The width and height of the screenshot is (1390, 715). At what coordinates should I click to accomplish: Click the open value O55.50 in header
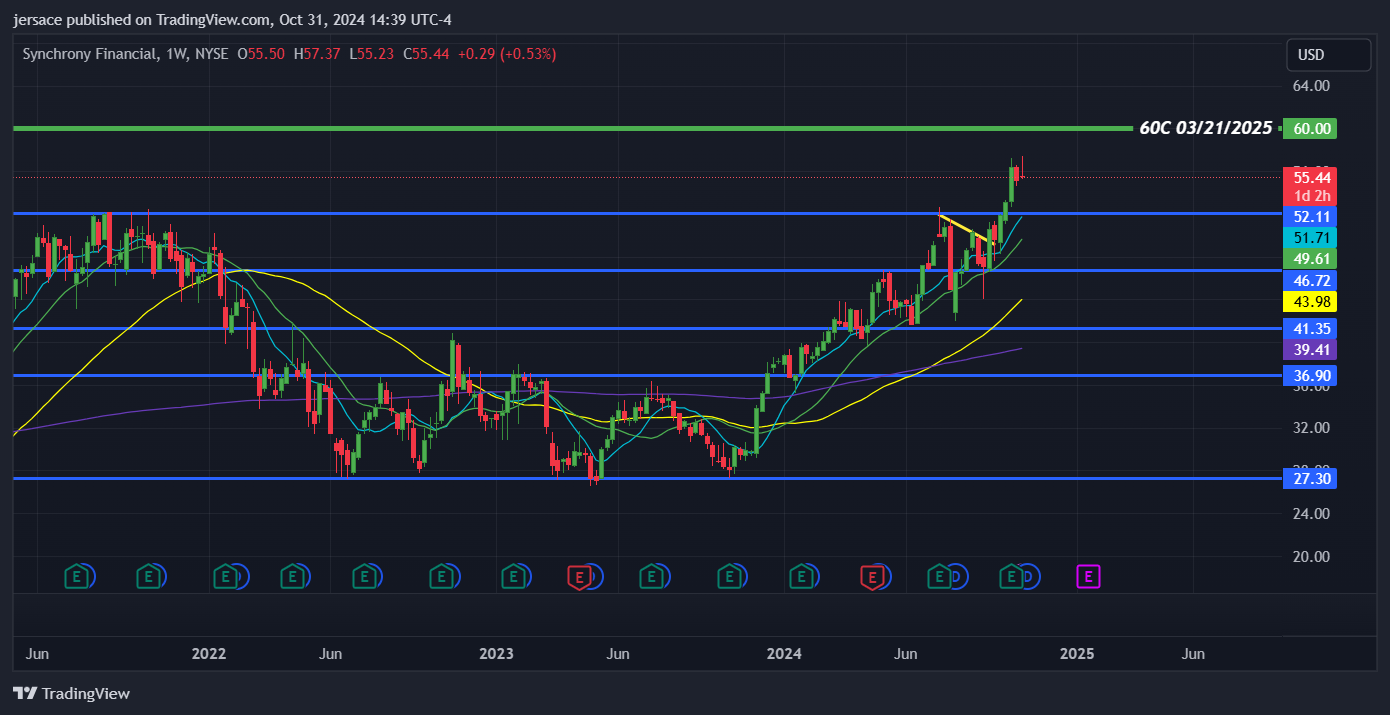[261, 54]
